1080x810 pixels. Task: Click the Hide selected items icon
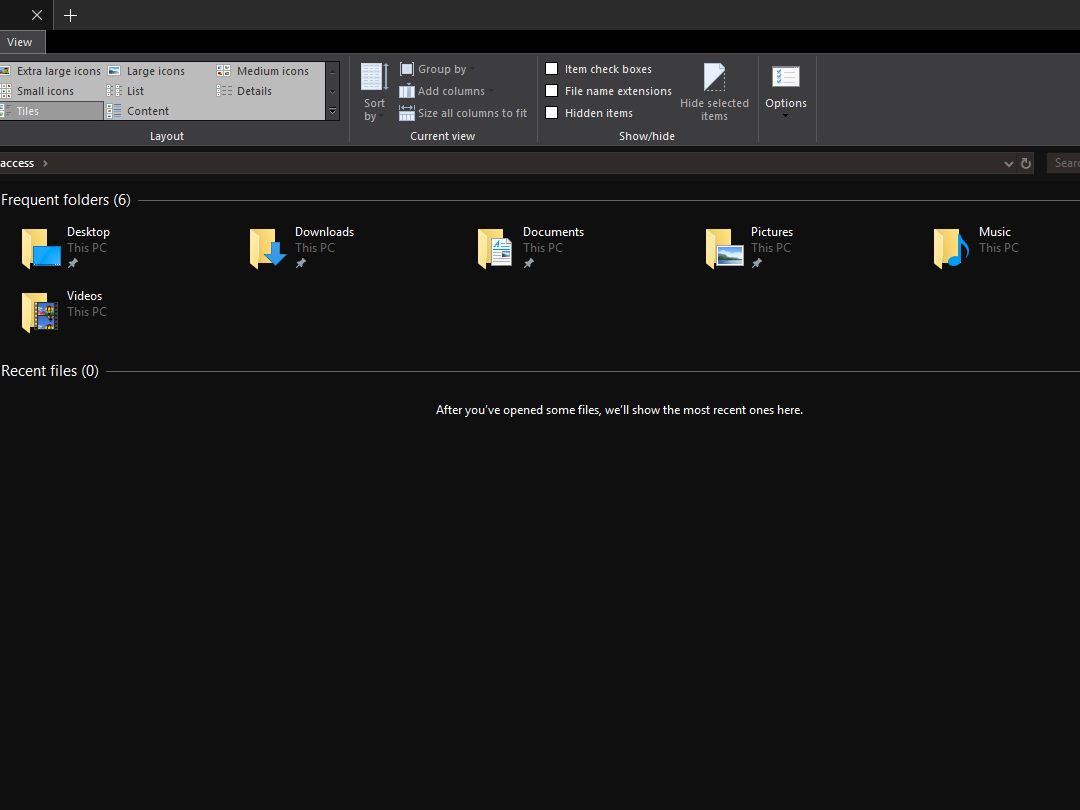[714, 76]
